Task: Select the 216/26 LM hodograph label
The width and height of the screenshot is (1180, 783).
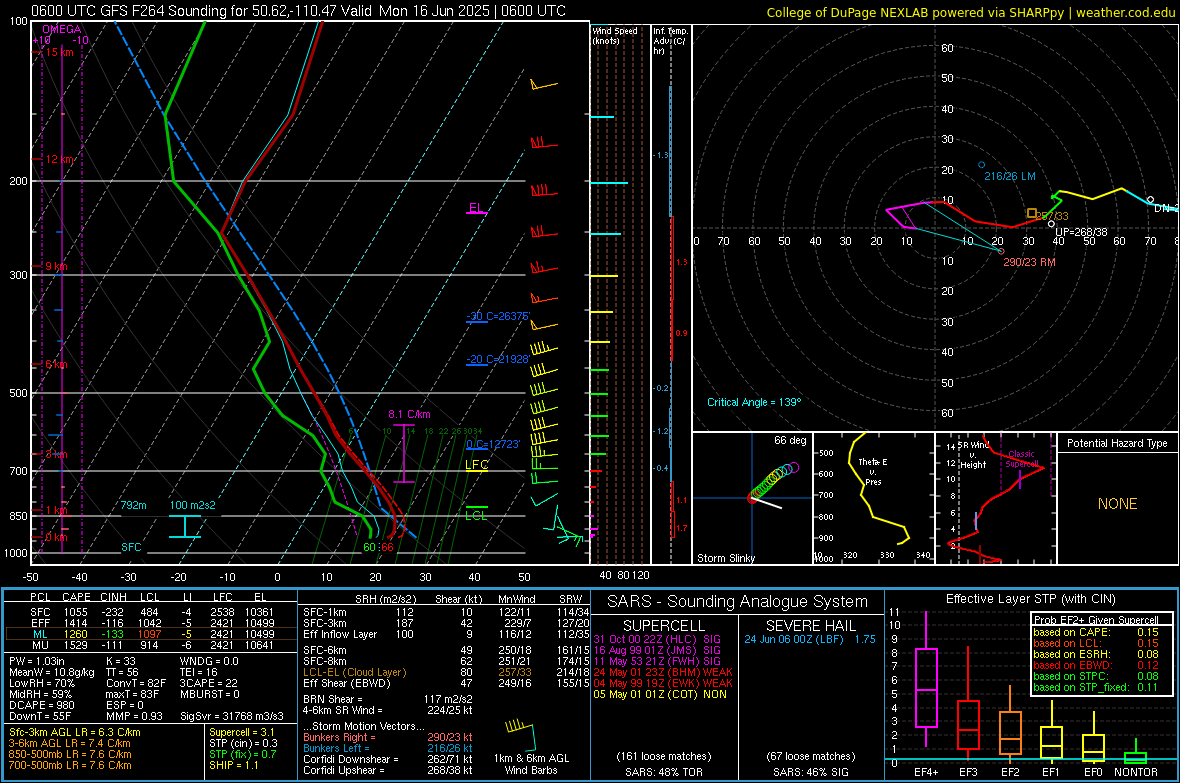Action: 1010,176
